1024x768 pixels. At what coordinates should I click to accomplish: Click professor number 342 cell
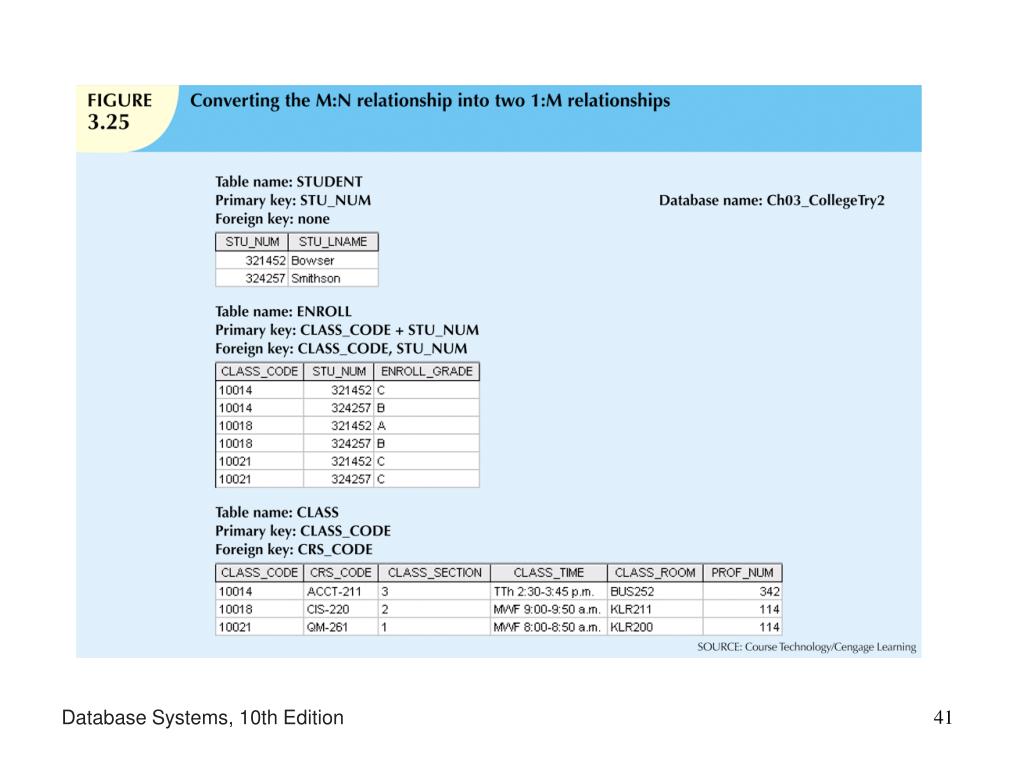click(743, 591)
